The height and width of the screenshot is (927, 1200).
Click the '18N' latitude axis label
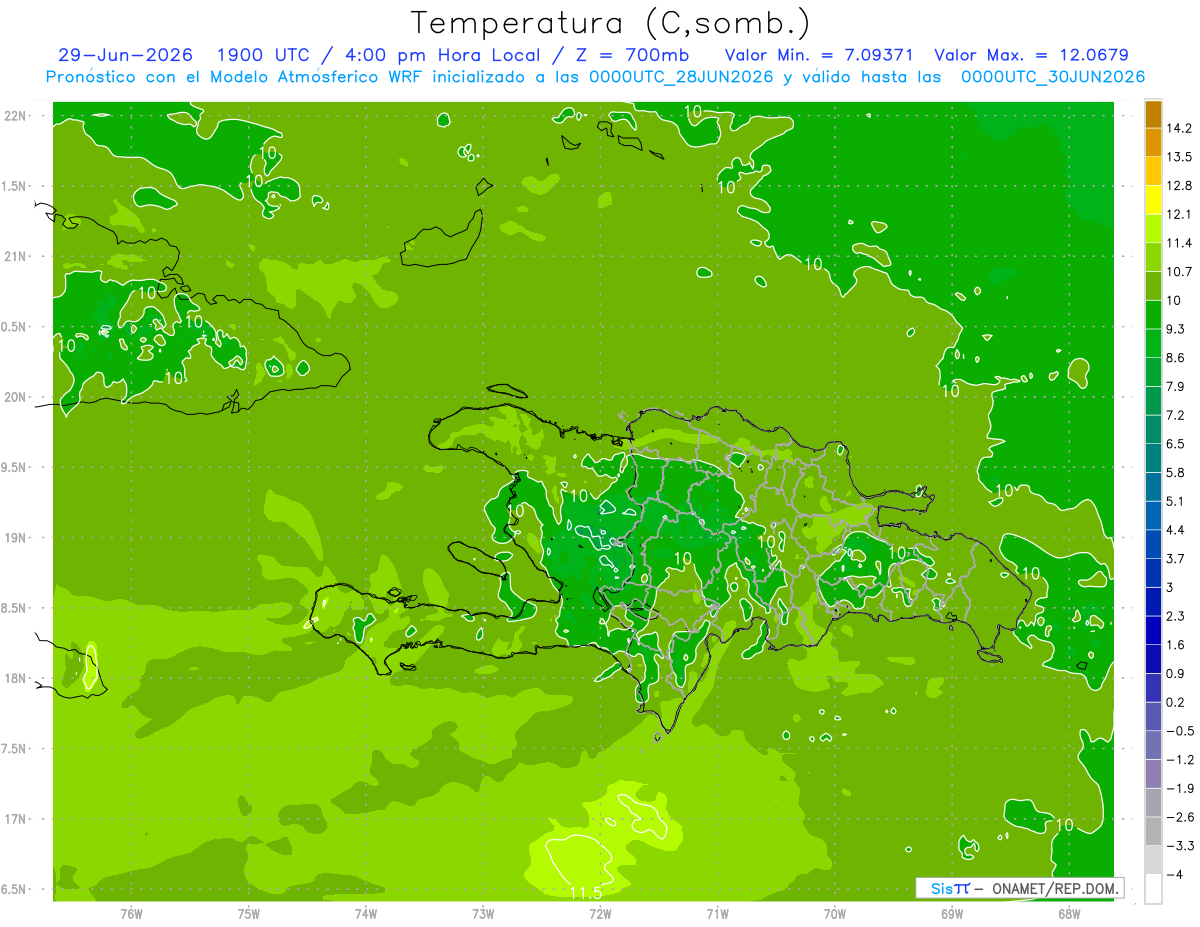(15, 678)
